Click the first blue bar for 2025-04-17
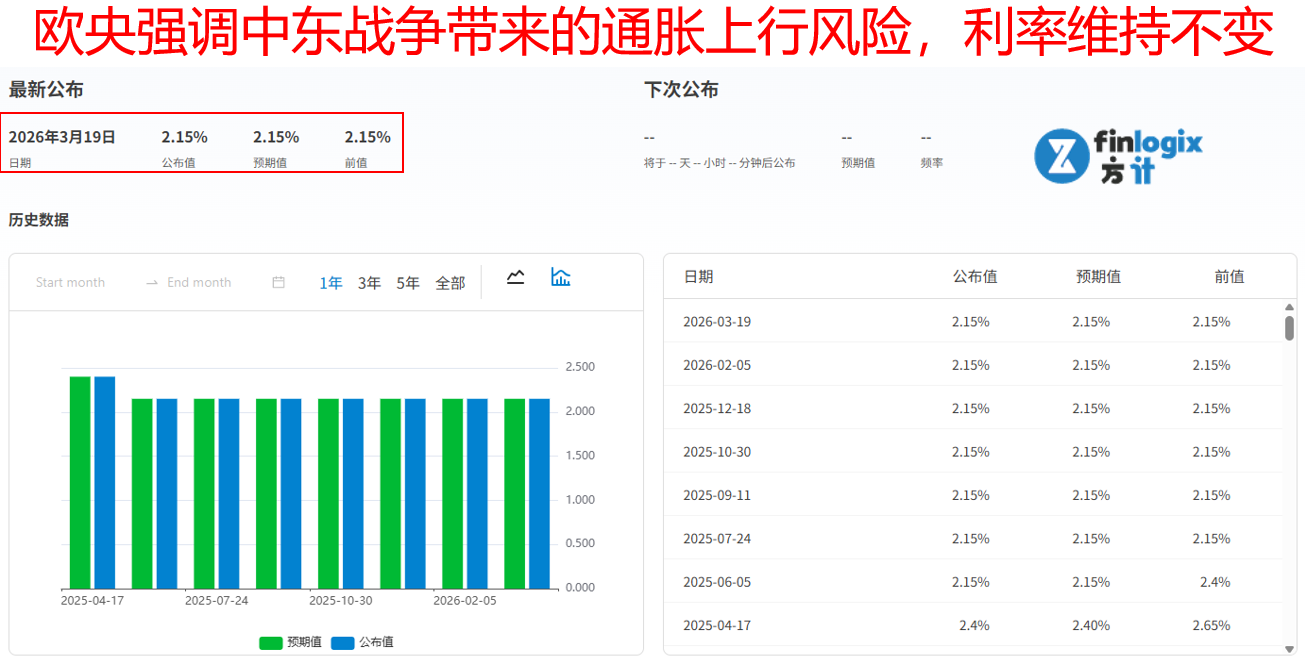This screenshot has height=659, width=1305. tap(105, 482)
